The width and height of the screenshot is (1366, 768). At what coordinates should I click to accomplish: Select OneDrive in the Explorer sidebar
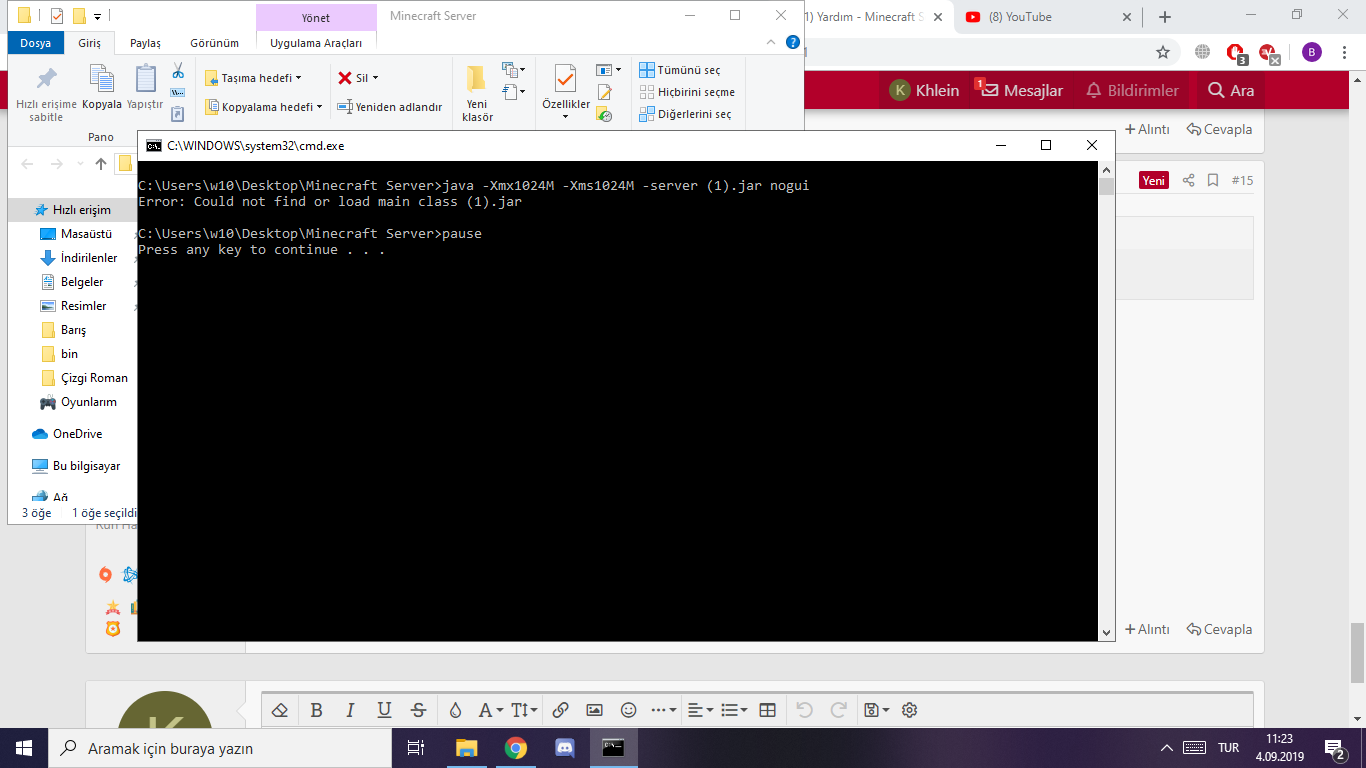point(67,434)
